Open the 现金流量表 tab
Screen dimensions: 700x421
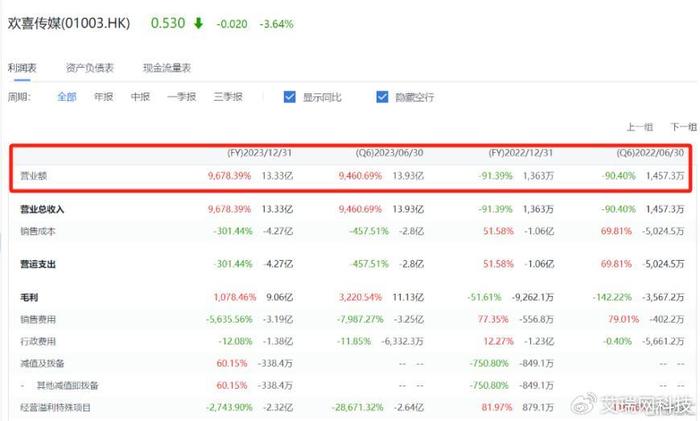coord(167,68)
